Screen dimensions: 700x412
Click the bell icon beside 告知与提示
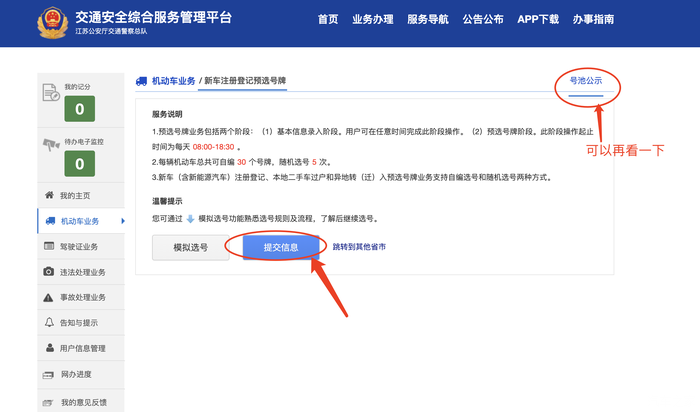tap(49, 323)
